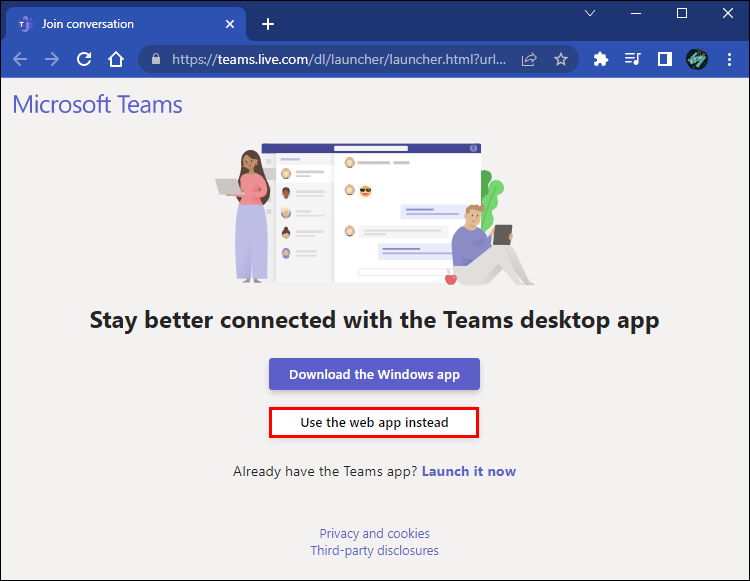Maximize the browser window

tap(682, 13)
